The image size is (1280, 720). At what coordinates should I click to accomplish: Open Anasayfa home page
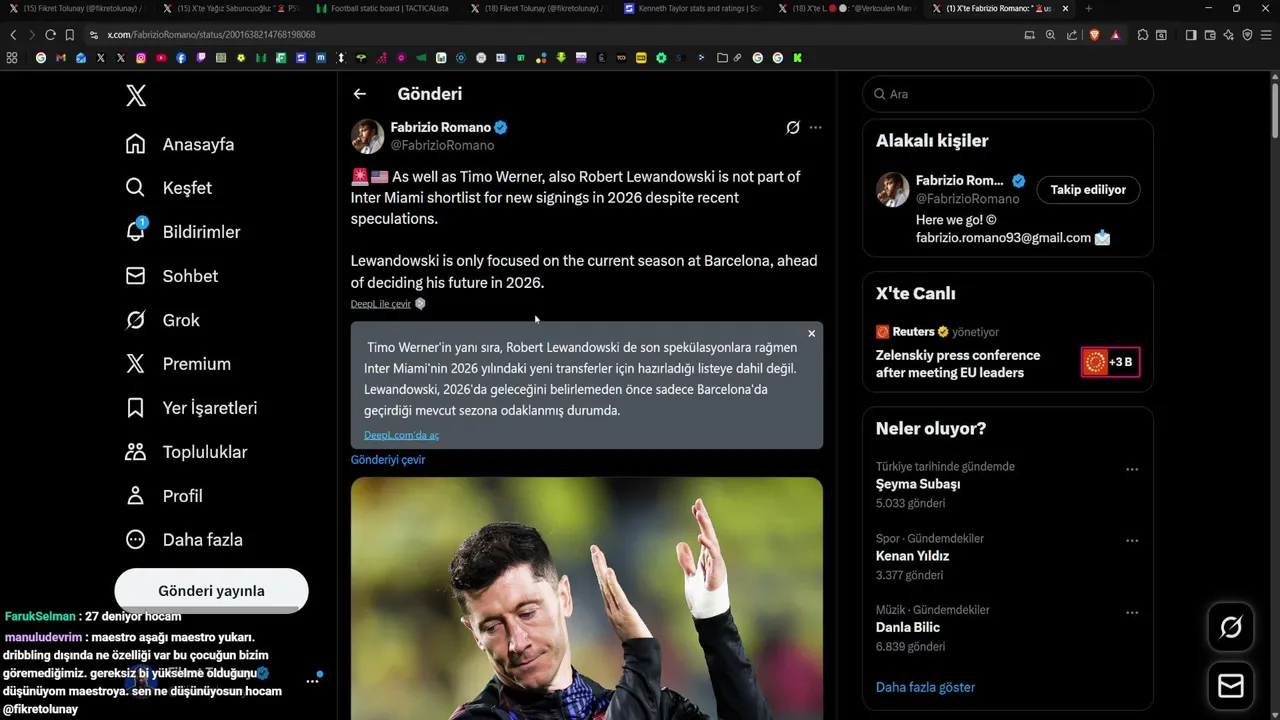[180, 144]
